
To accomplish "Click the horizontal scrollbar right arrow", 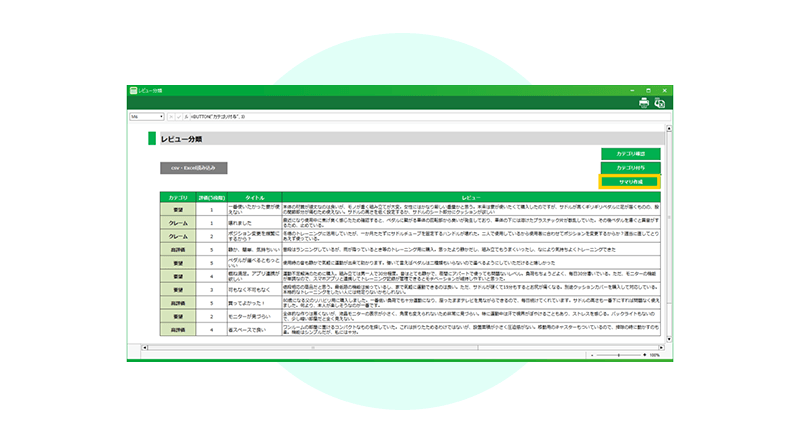I will tap(661, 348).
